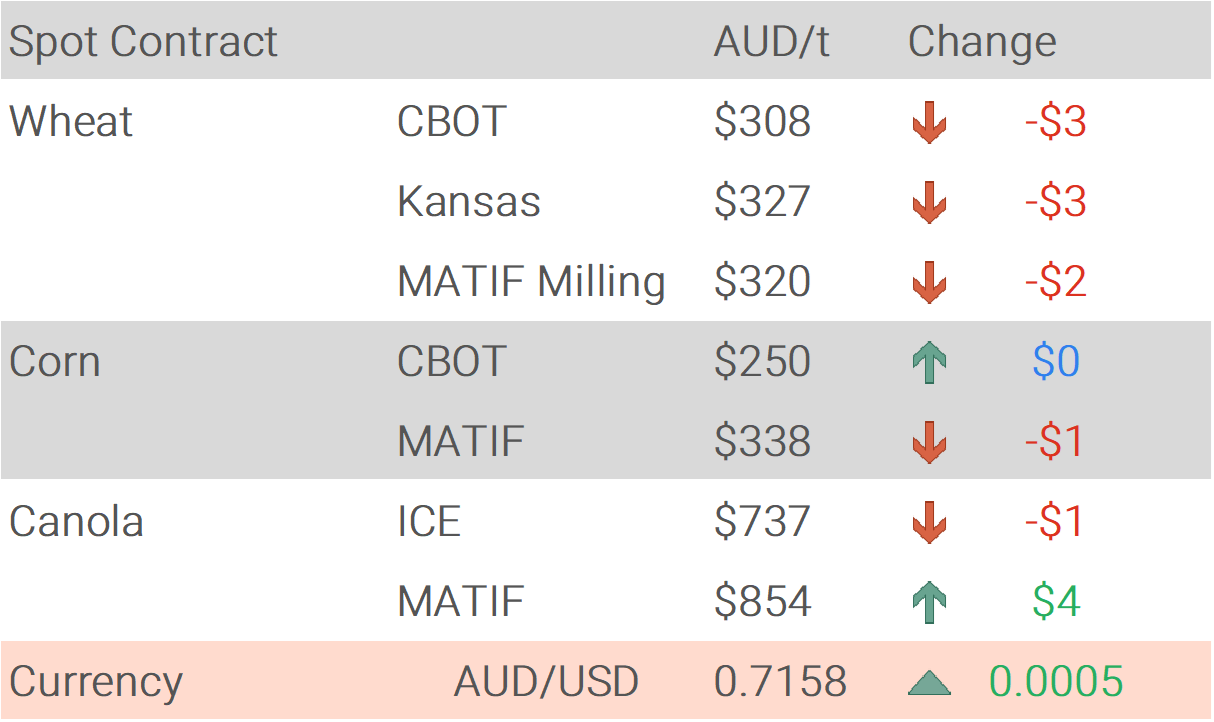Image resolution: width=1214 pixels, height=722 pixels.
Task: Click the green up arrow for Canola MATIF
Action: 929,602
